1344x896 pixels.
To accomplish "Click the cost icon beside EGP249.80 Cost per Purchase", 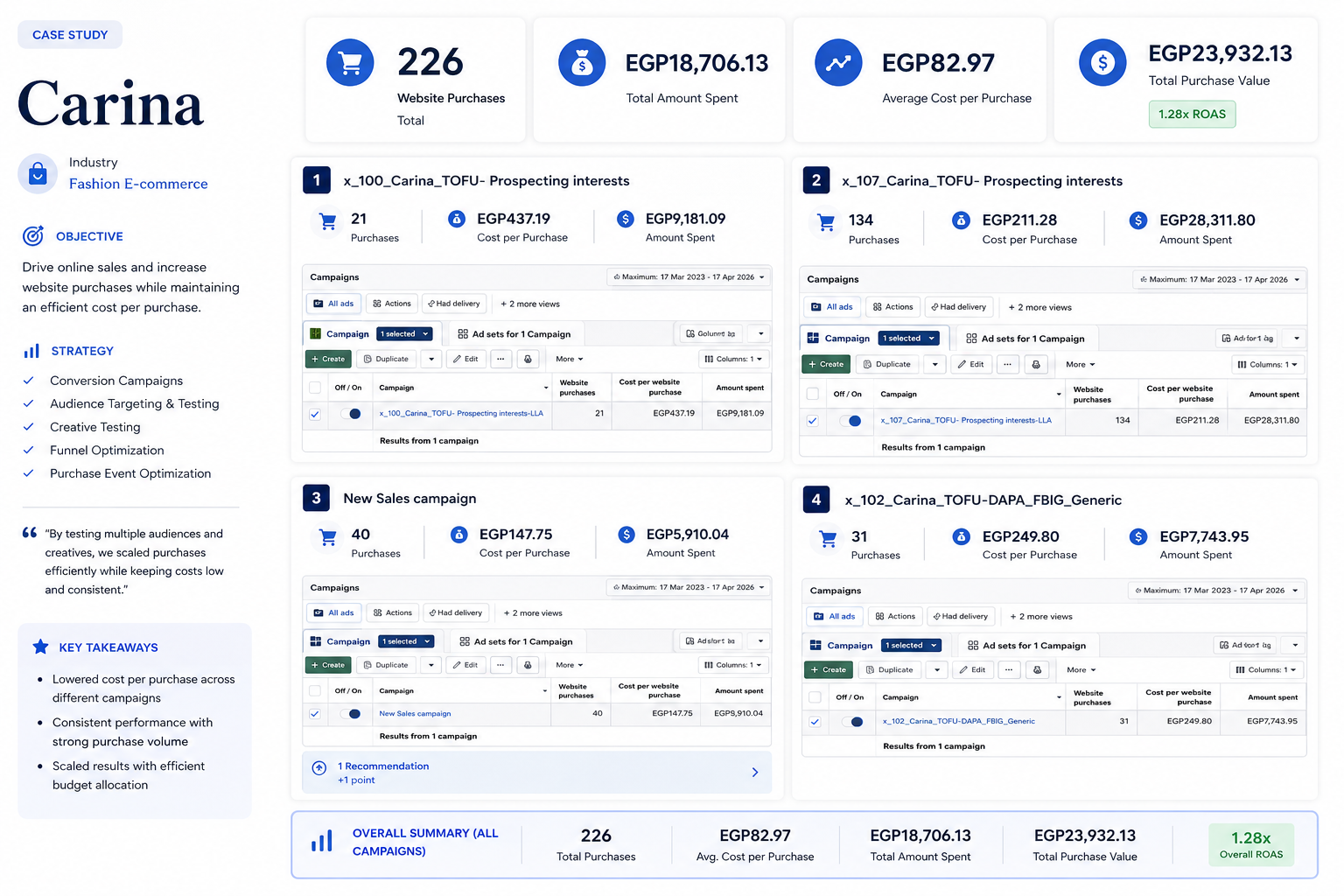I will click(961, 536).
